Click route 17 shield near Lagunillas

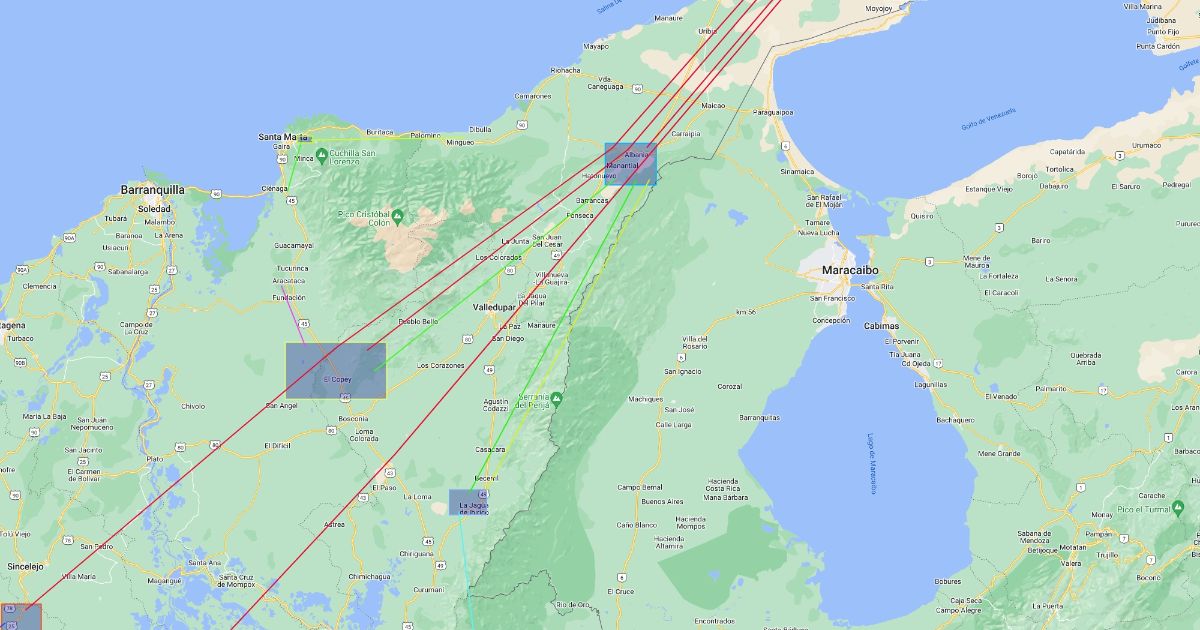point(937,363)
